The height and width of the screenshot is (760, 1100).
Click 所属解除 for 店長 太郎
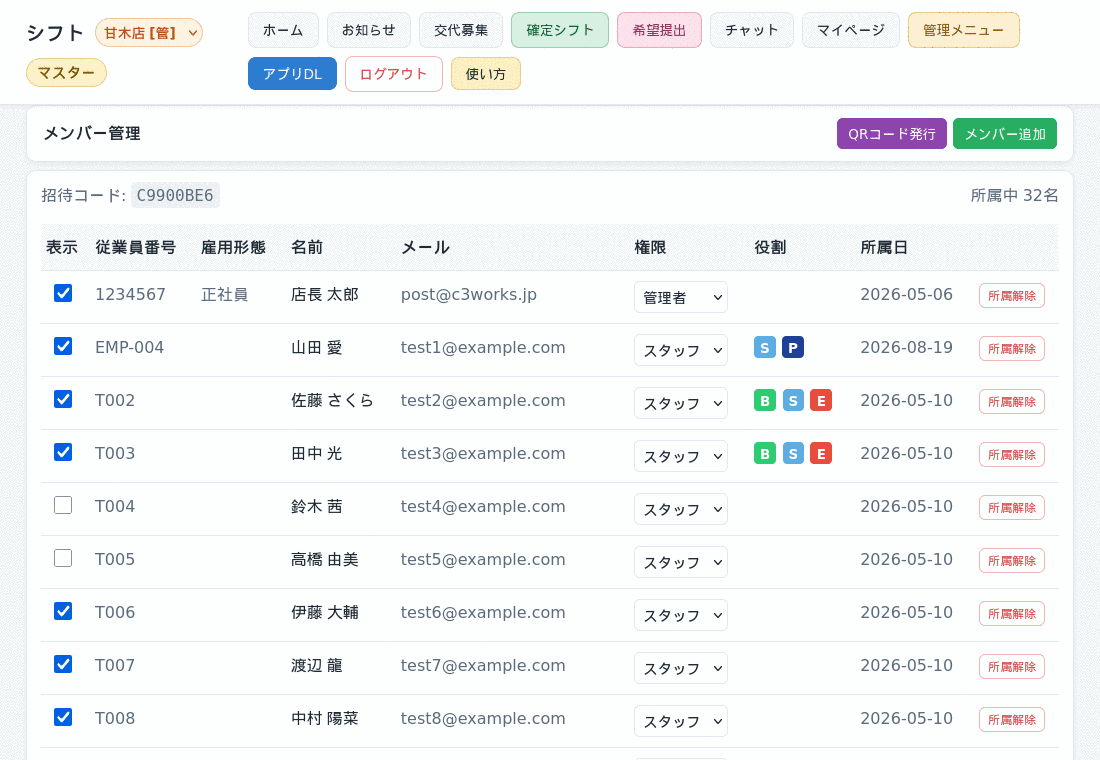click(x=1012, y=295)
